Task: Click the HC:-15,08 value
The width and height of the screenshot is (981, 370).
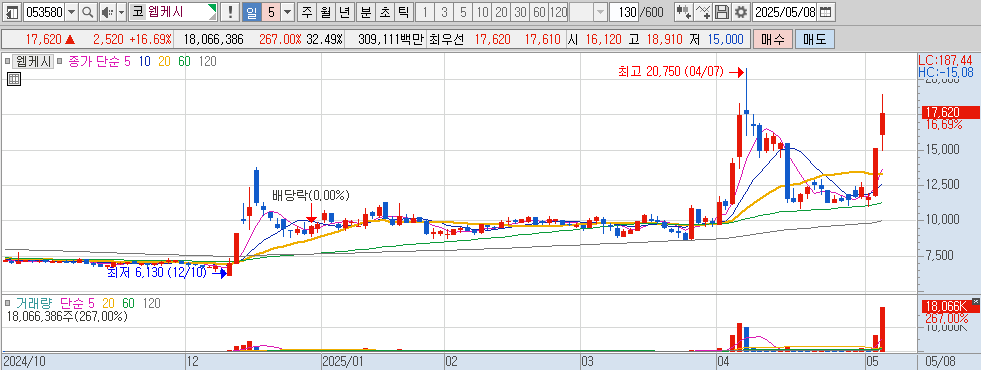Action: click(945, 72)
